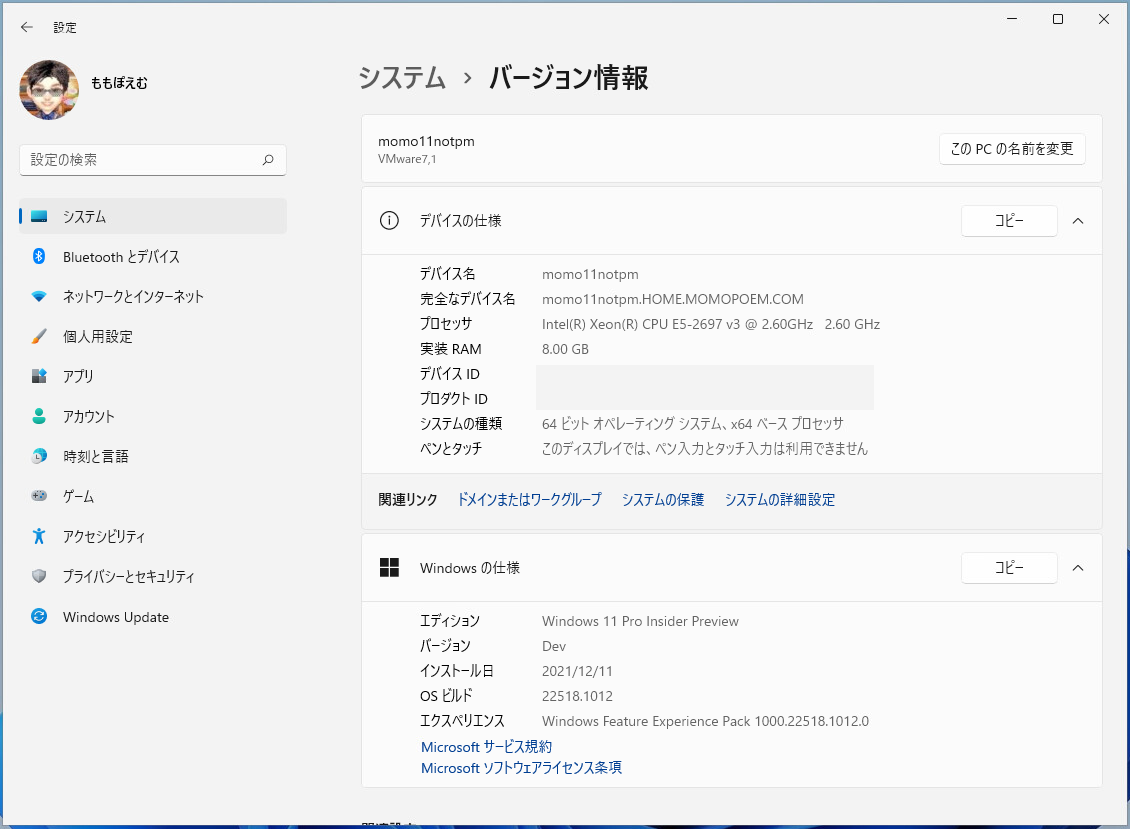Click the ゲーム label in sidebar
Viewport: 1130px width, 829px height.
pyautogui.click(x=78, y=496)
